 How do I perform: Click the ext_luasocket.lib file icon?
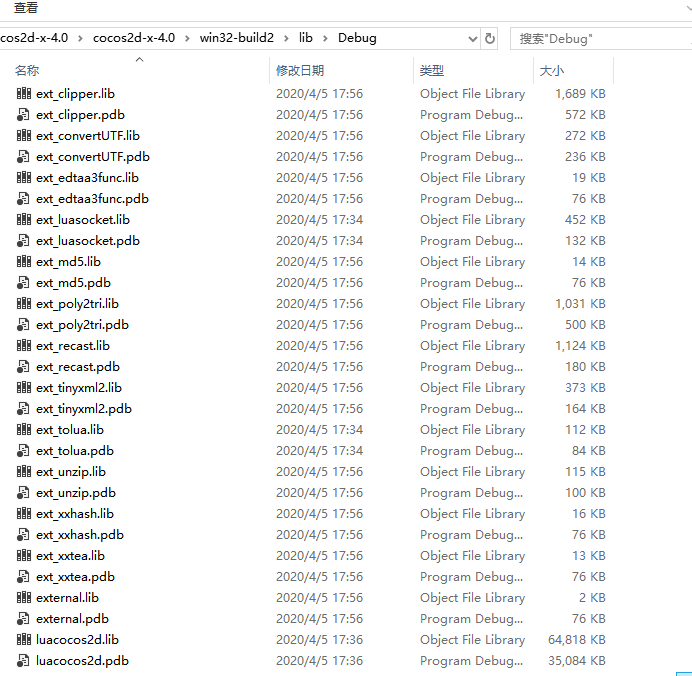click(23, 219)
